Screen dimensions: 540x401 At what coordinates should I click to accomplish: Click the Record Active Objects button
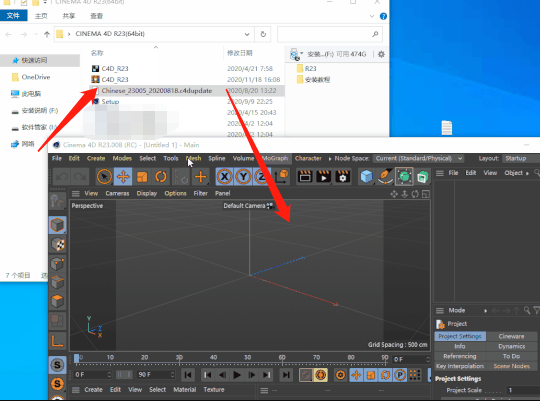305,375
